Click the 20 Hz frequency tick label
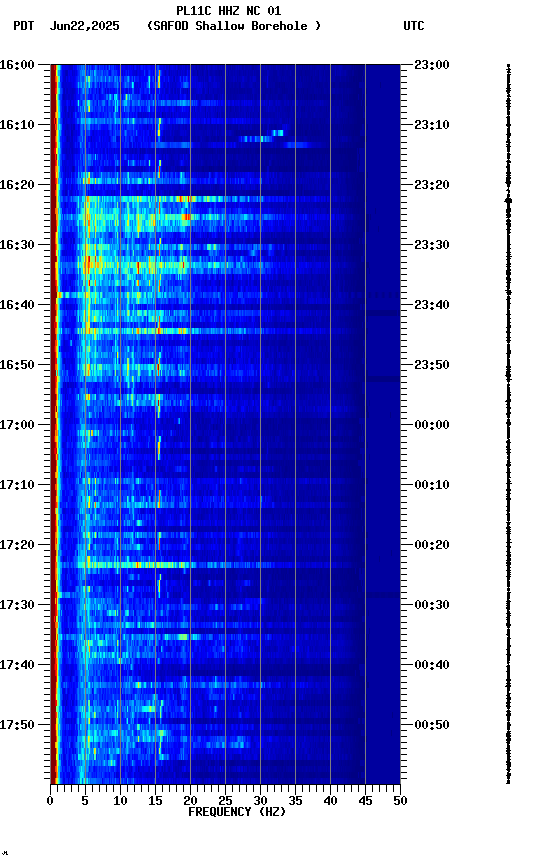The image size is (552, 864). (190, 801)
